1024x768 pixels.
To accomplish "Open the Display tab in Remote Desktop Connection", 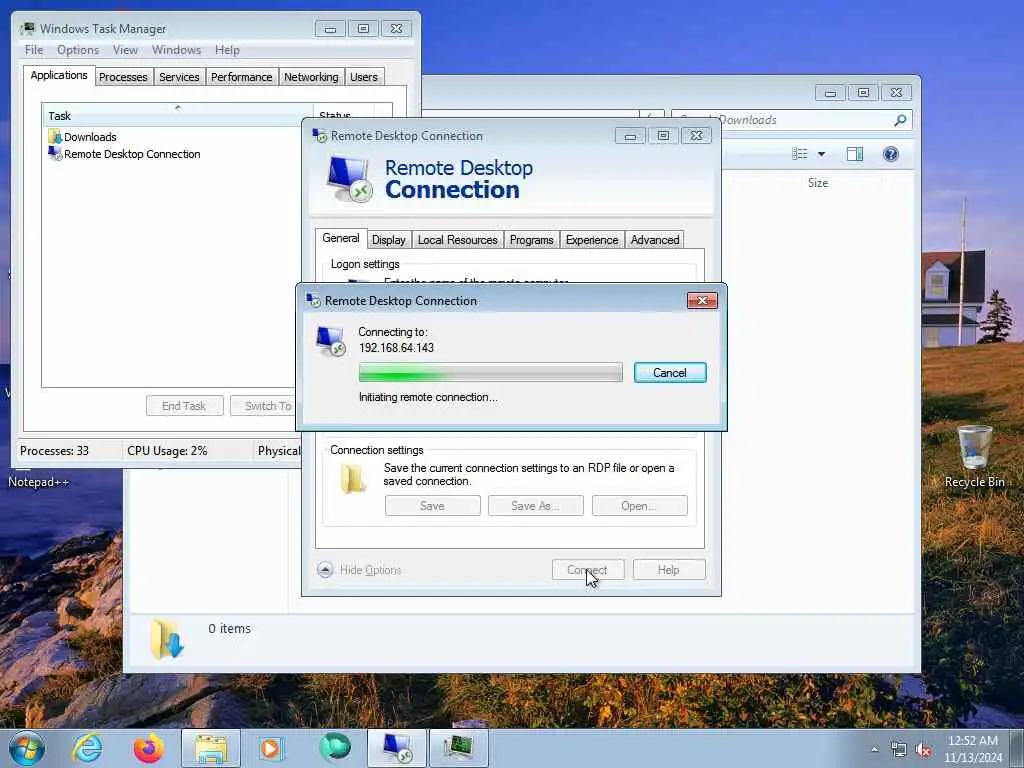I will click(389, 240).
